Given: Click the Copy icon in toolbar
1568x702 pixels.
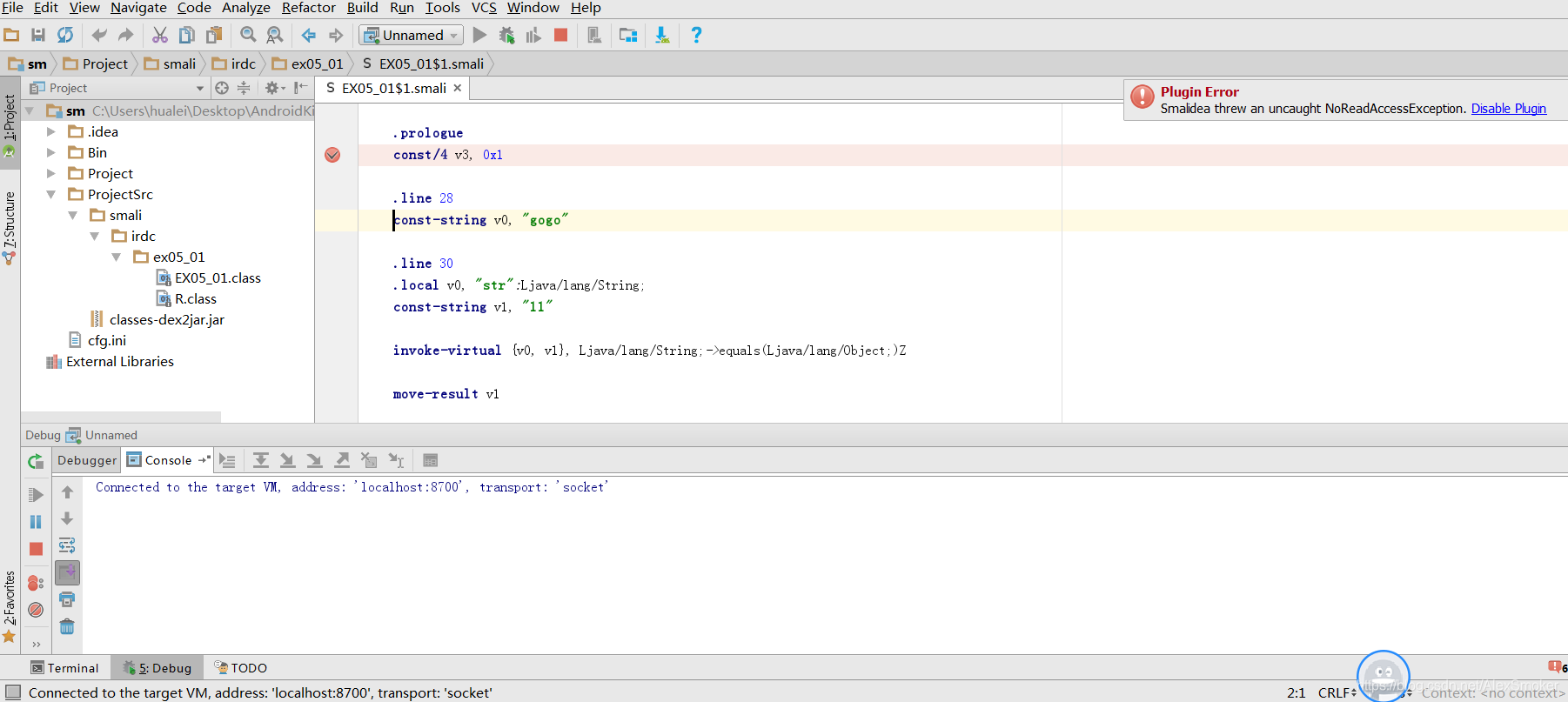Looking at the screenshot, I should tap(186, 35).
